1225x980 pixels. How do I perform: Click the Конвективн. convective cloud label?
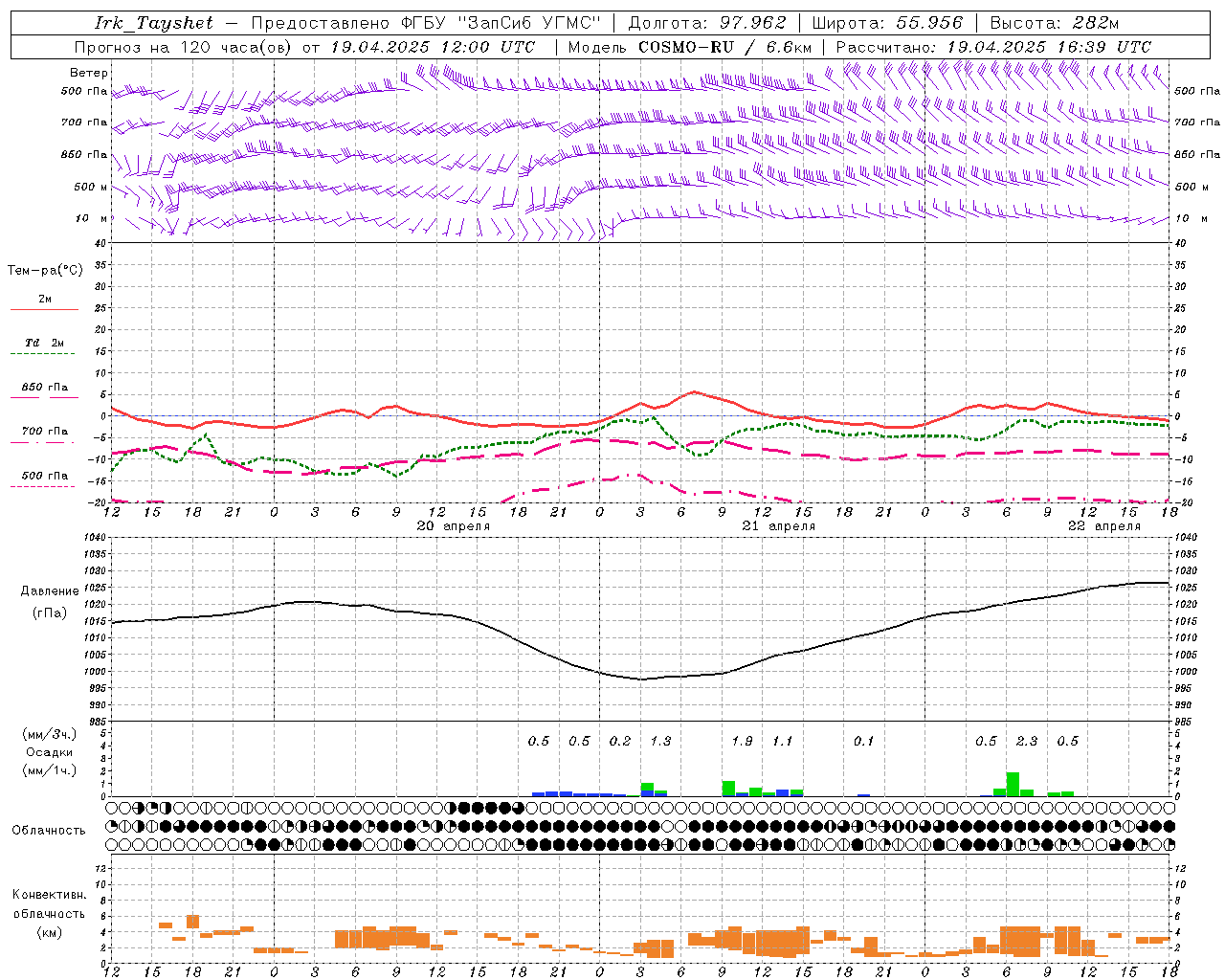click(49, 895)
